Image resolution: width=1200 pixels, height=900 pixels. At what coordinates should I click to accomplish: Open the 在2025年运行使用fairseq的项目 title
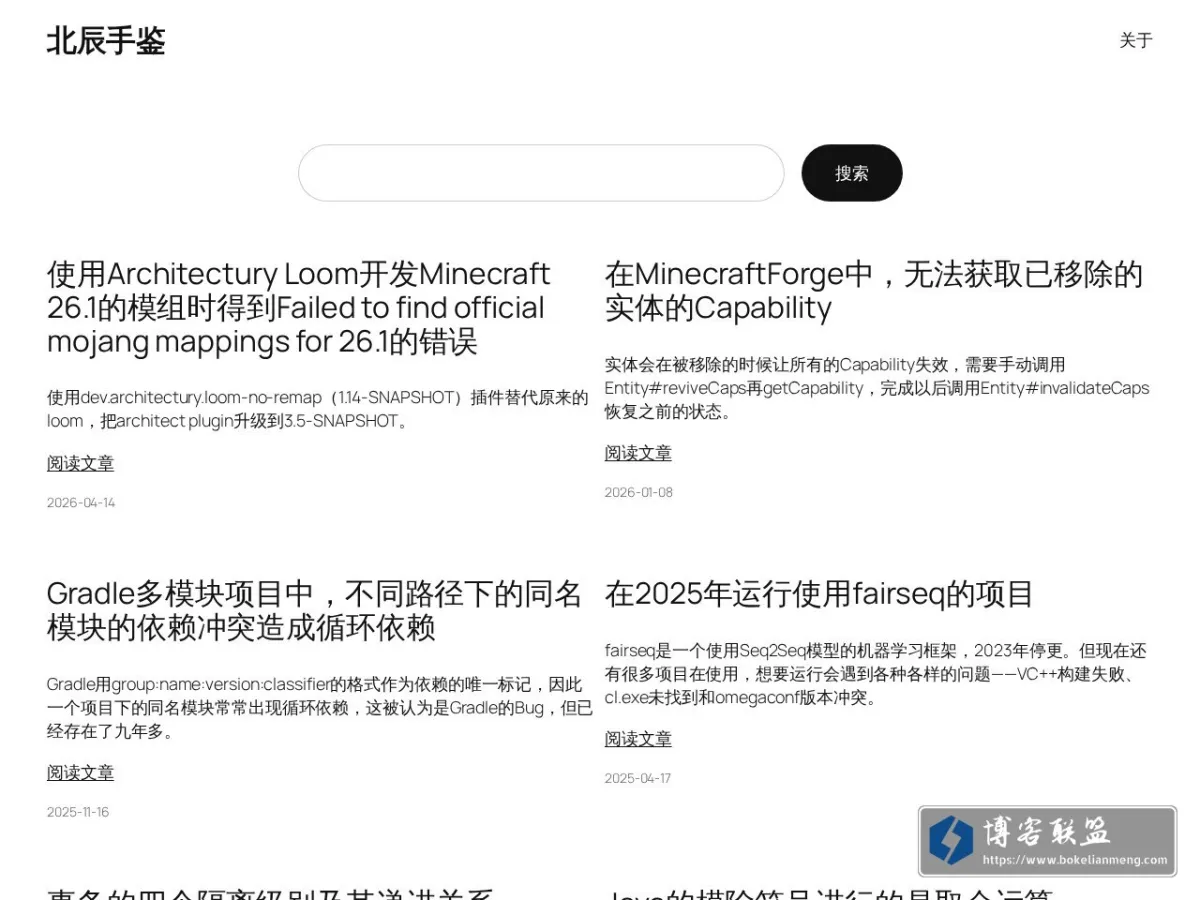coord(819,594)
